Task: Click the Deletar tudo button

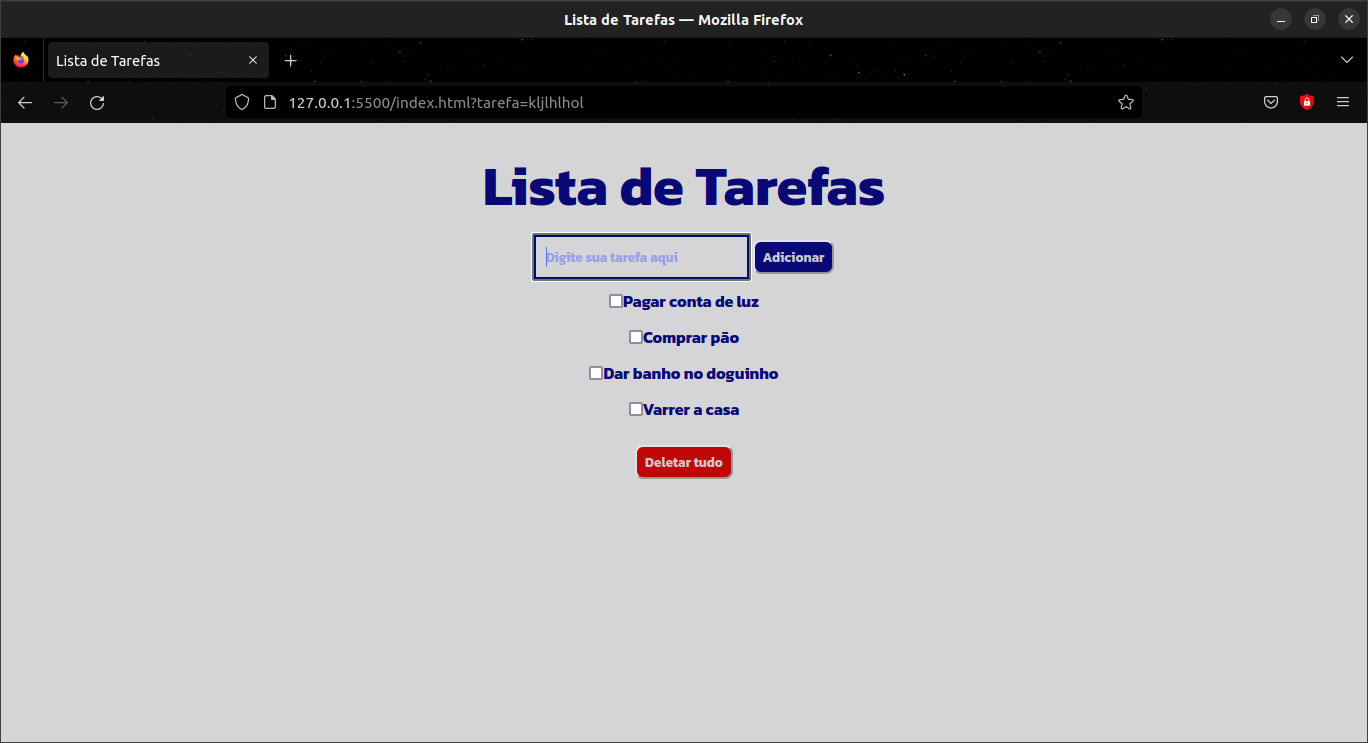Action: tap(684, 462)
